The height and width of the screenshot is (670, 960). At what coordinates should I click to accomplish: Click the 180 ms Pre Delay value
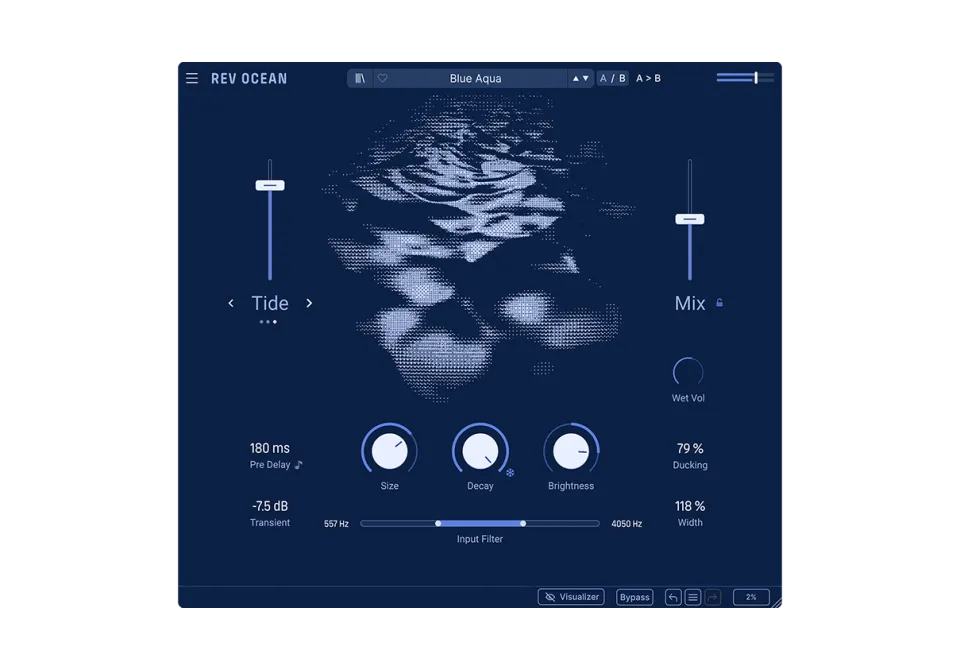click(270, 448)
